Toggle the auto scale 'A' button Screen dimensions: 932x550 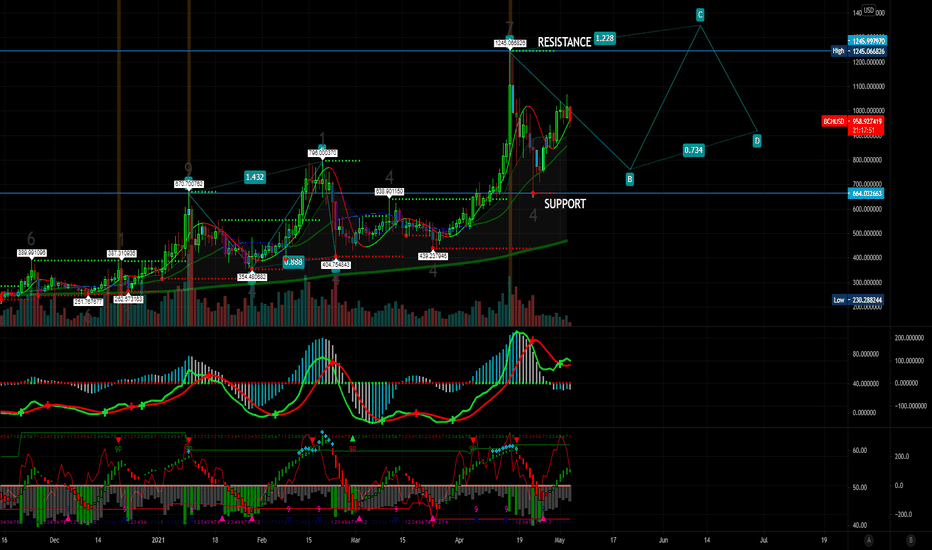[x=869, y=540]
